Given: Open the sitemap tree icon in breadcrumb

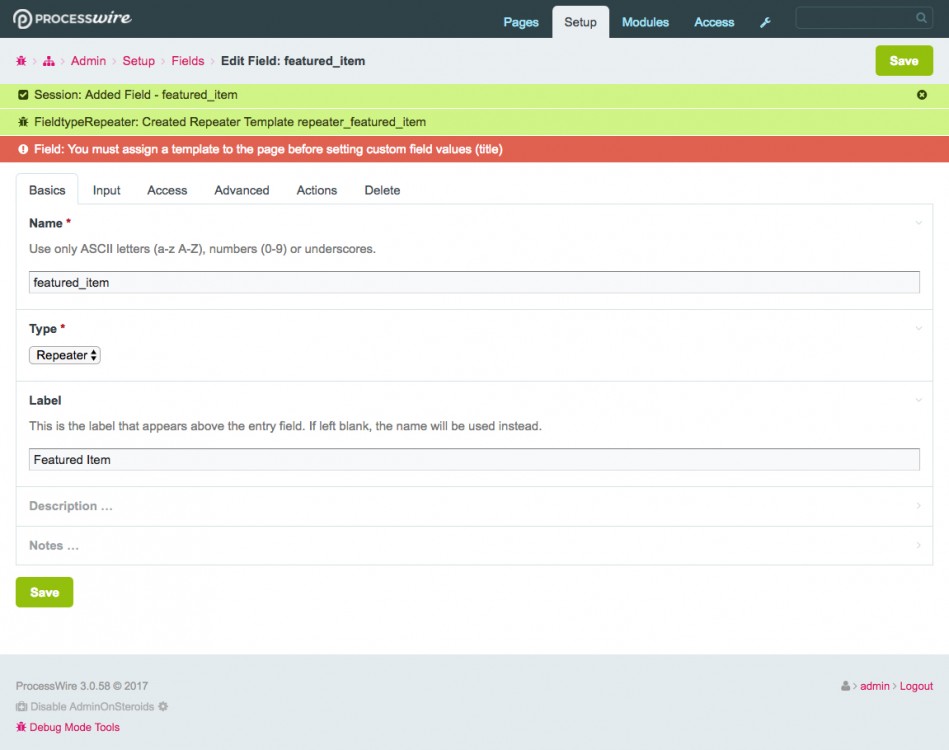Looking at the screenshot, I should (x=49, y=61).
